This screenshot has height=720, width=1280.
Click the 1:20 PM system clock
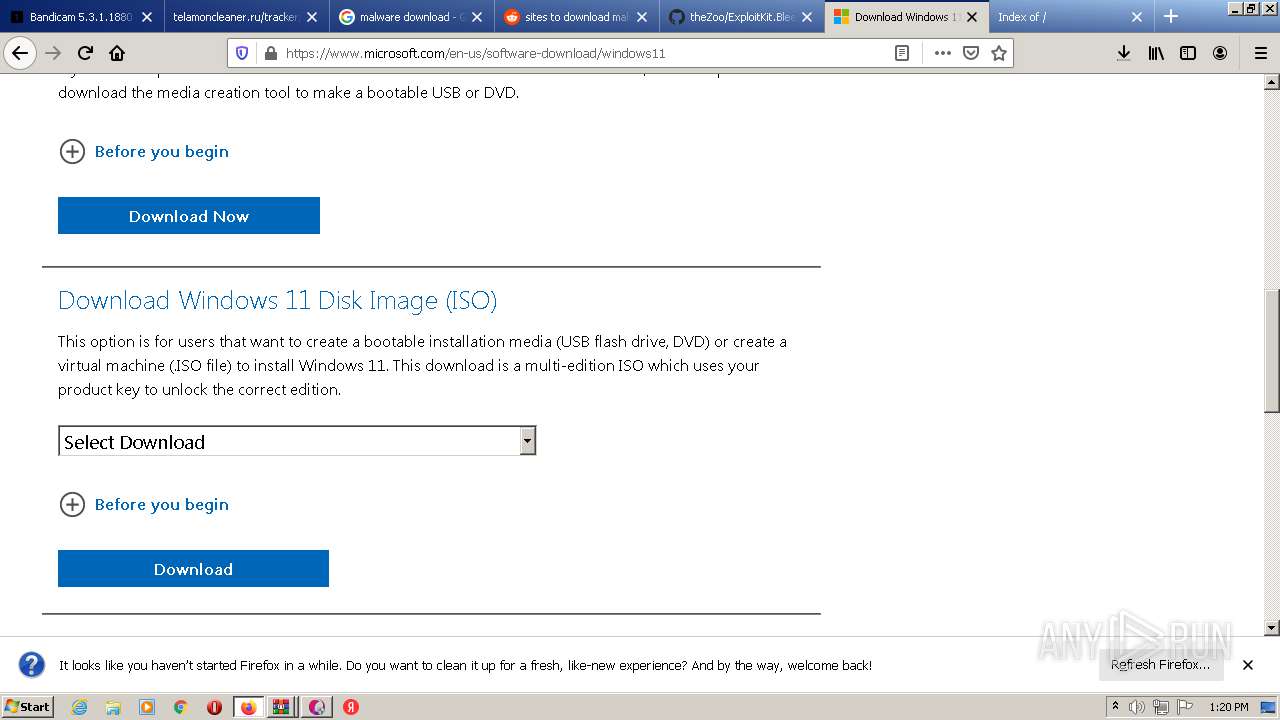coord(1229,707)
